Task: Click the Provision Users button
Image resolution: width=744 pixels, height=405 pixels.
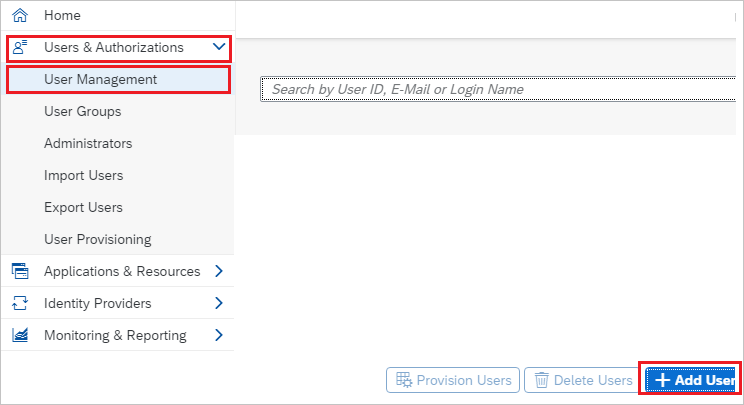Action: point(453,380)
